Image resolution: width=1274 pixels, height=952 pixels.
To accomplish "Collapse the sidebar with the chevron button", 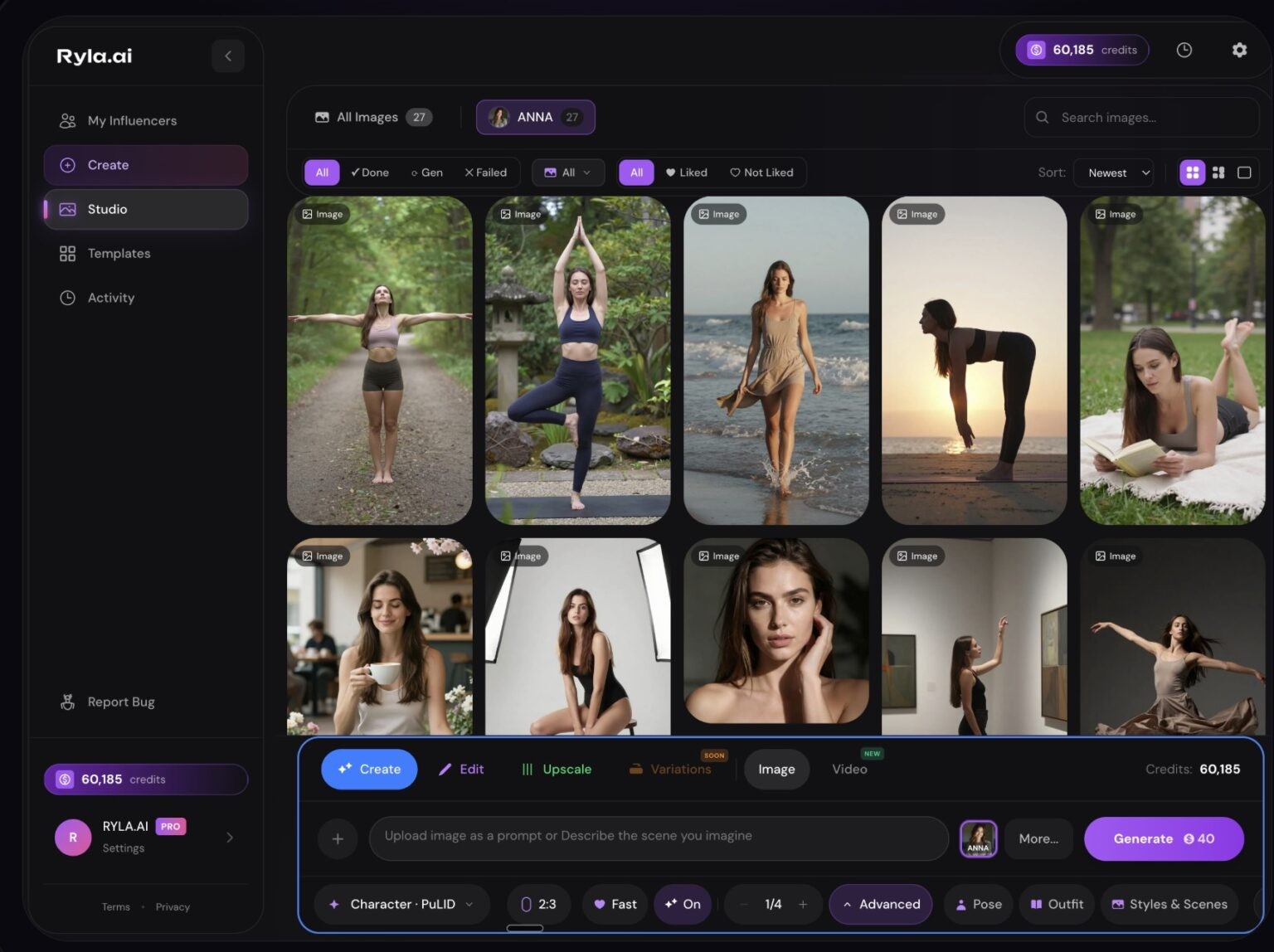I will [228, 56].
